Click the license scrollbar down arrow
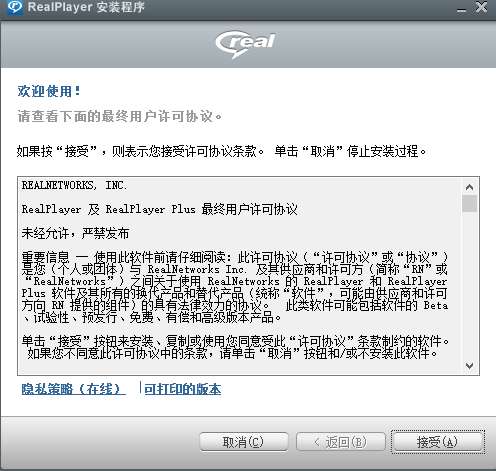 click(x=469, y=366)
